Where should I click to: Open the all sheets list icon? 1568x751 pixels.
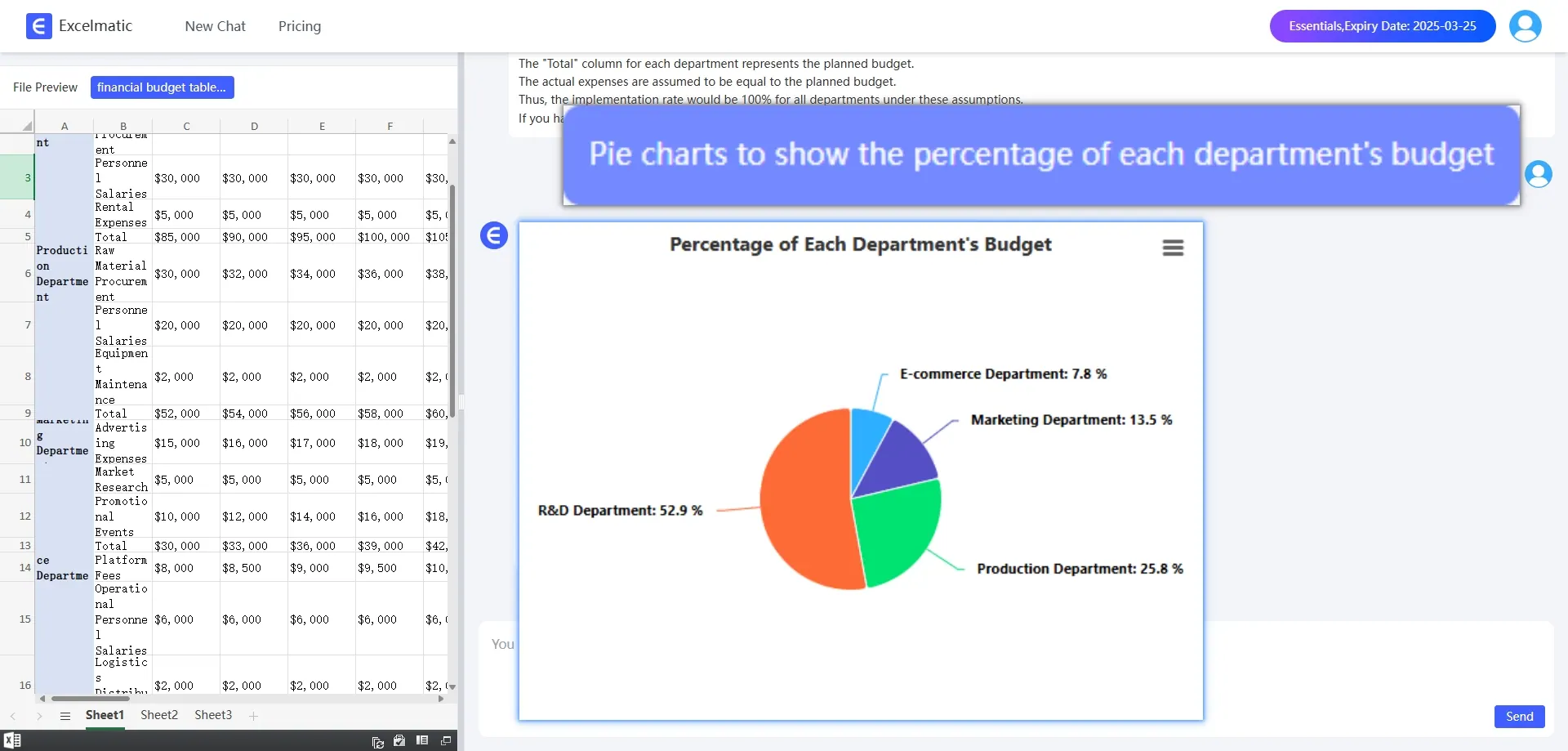pos(65,716)
